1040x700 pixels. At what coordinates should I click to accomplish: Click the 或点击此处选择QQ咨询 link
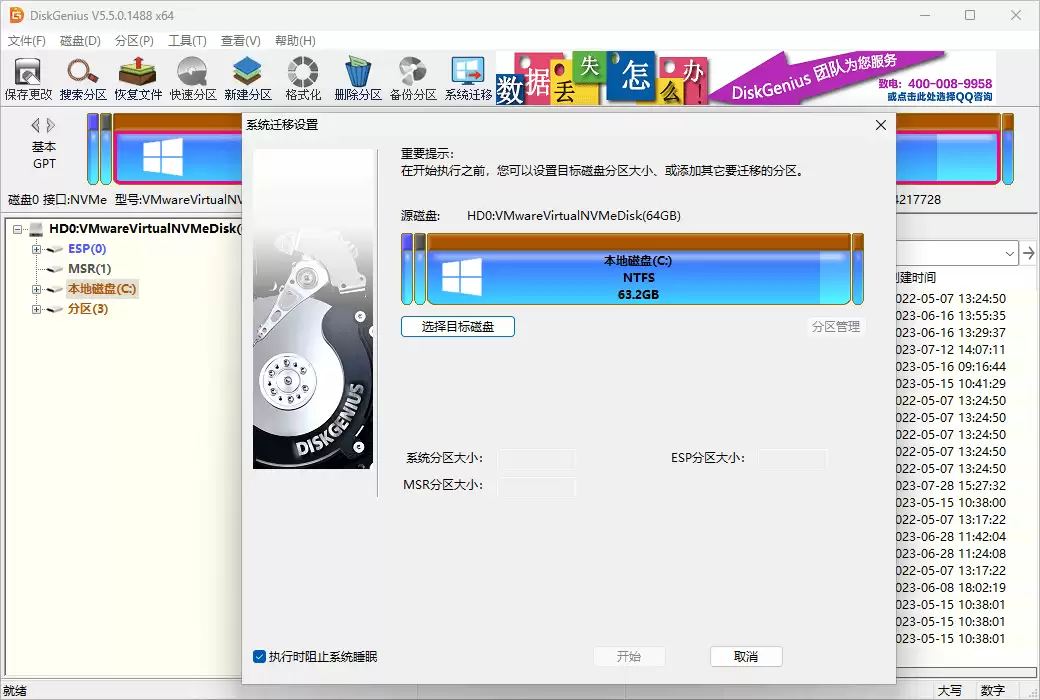[940, 97]
